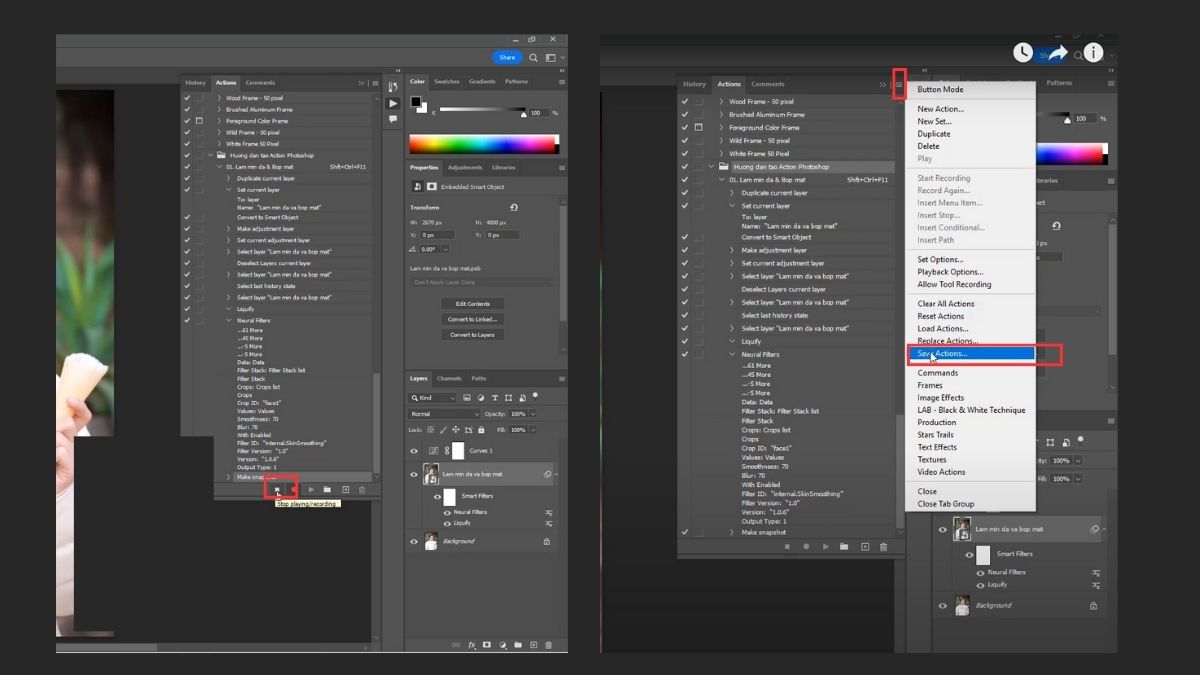Choose Playback Options... in panel menu
Image resolution: width=1200 pixels, height=675 pixels.
click(951, 272)
